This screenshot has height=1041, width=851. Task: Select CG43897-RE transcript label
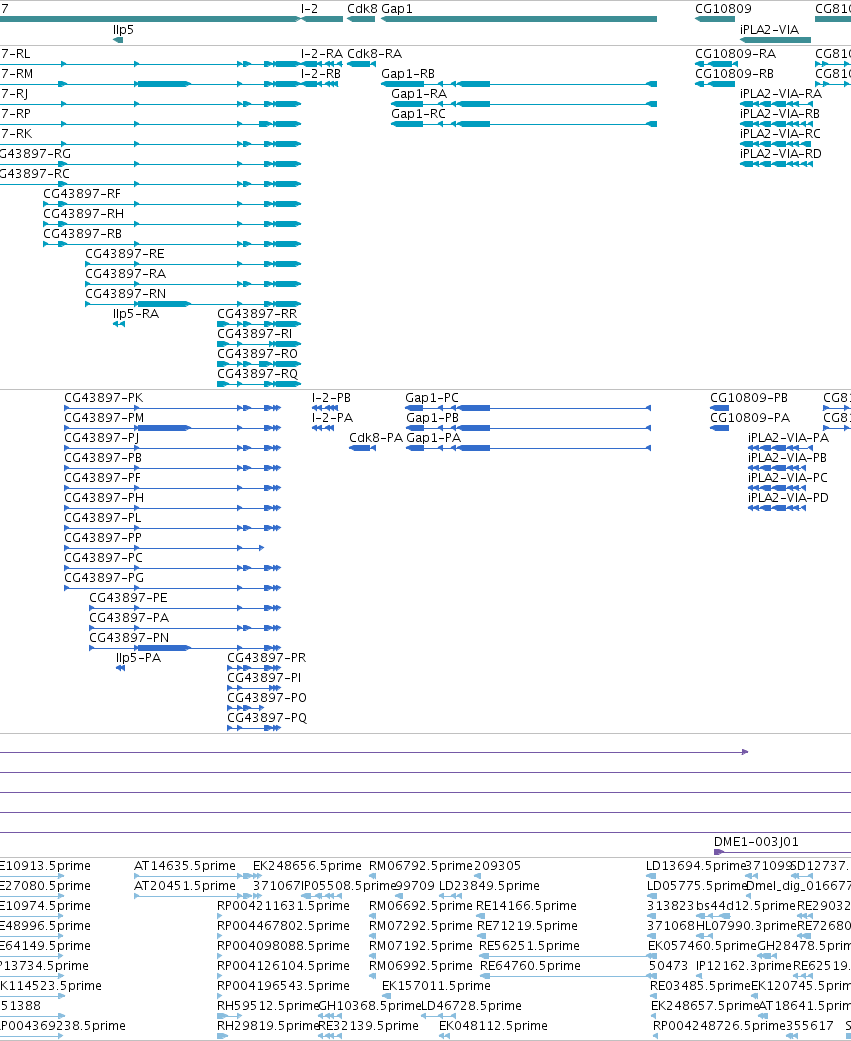point(124,254)
